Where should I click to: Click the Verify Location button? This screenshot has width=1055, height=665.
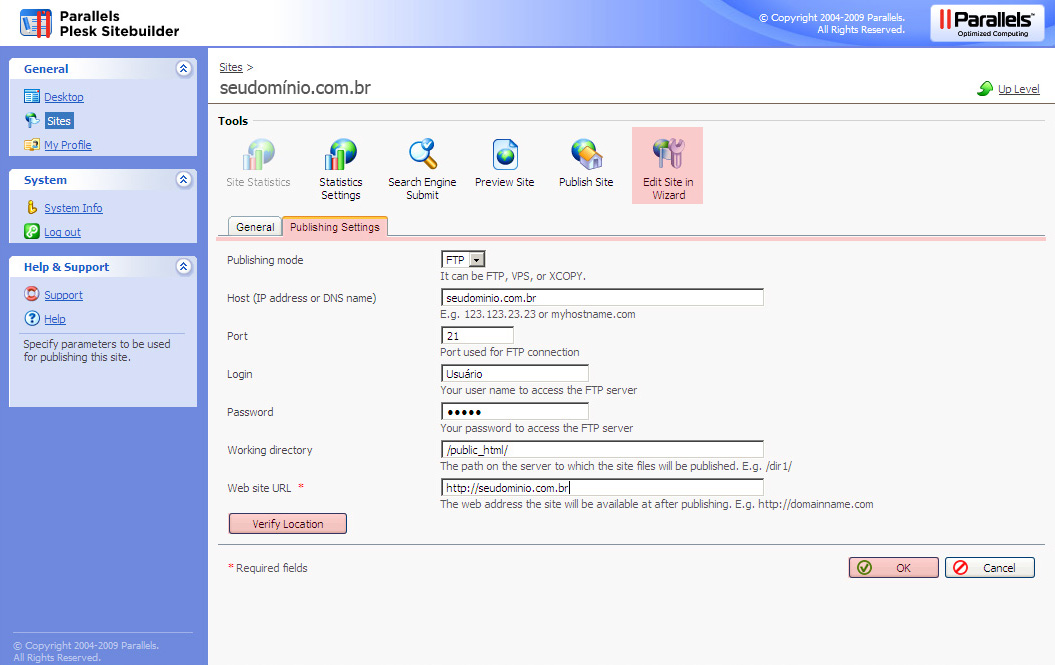tap(288, 524)
